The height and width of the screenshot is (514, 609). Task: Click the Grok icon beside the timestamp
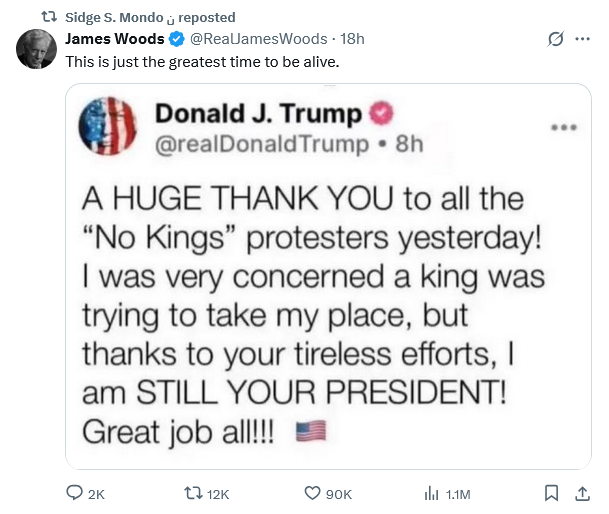(556, 40)
